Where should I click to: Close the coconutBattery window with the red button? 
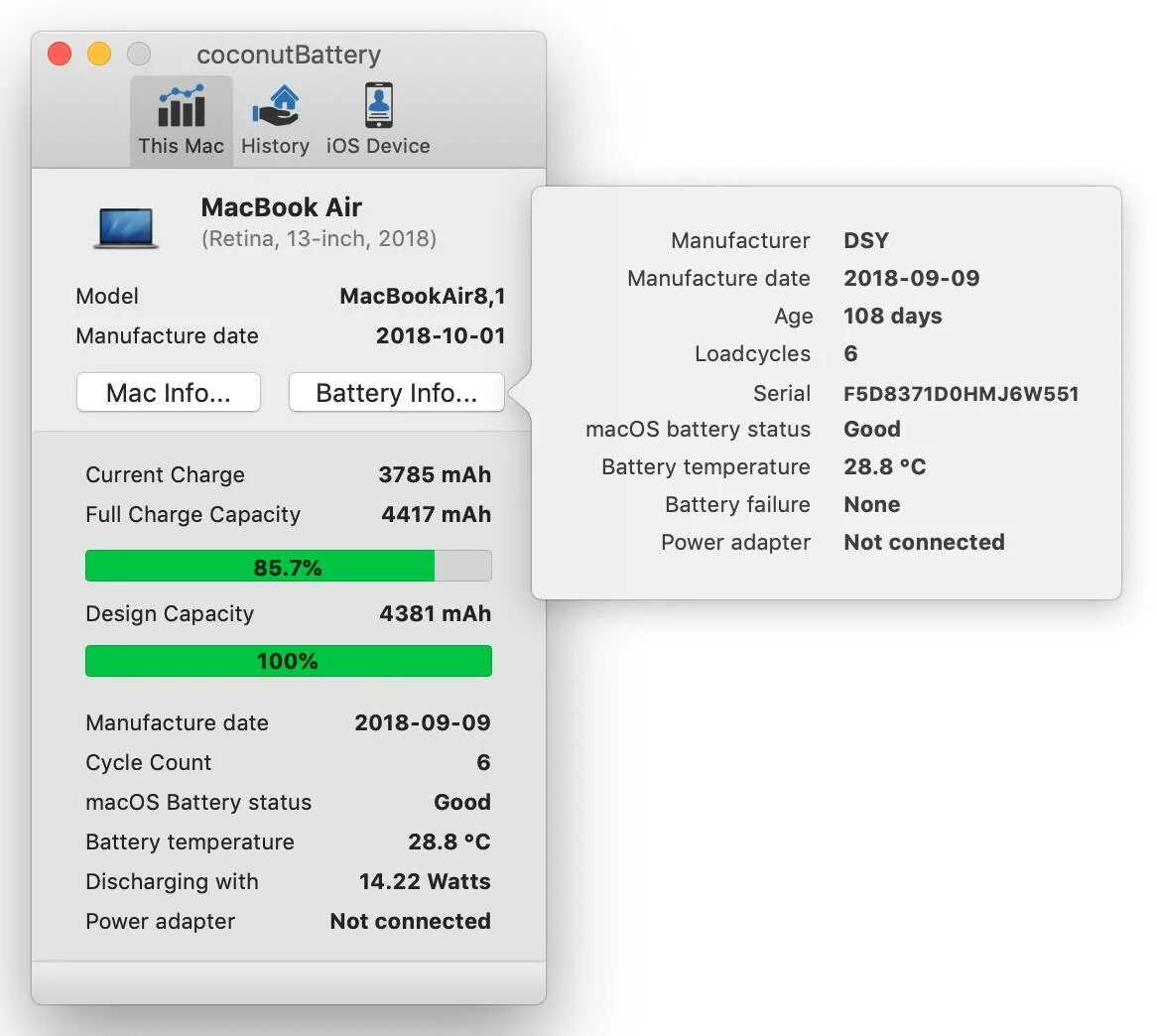(x=60, y=54)
